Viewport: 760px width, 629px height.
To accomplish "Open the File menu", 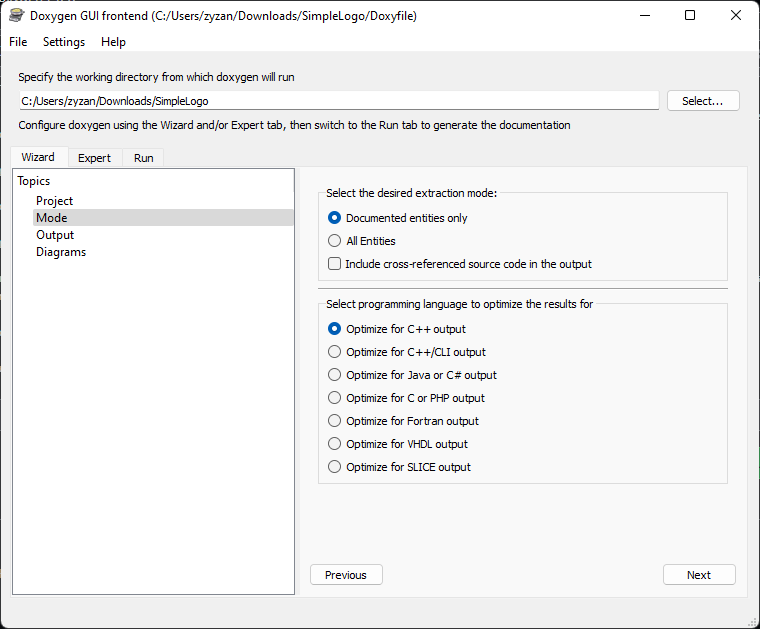I will tap(18, 42).
